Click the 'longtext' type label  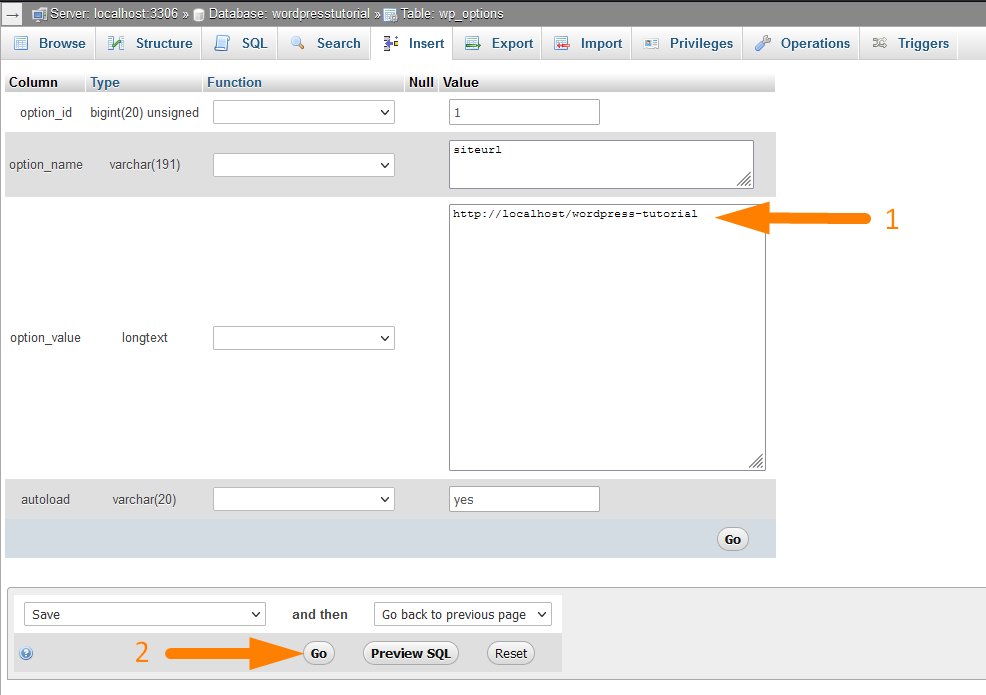(x=145, y=338)
